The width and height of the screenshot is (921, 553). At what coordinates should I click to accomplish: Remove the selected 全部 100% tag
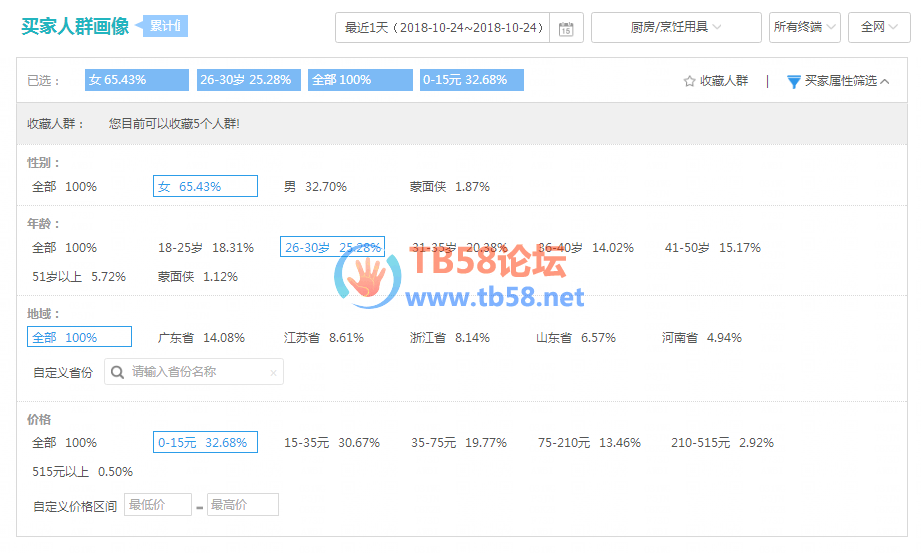tap(360, 80)
